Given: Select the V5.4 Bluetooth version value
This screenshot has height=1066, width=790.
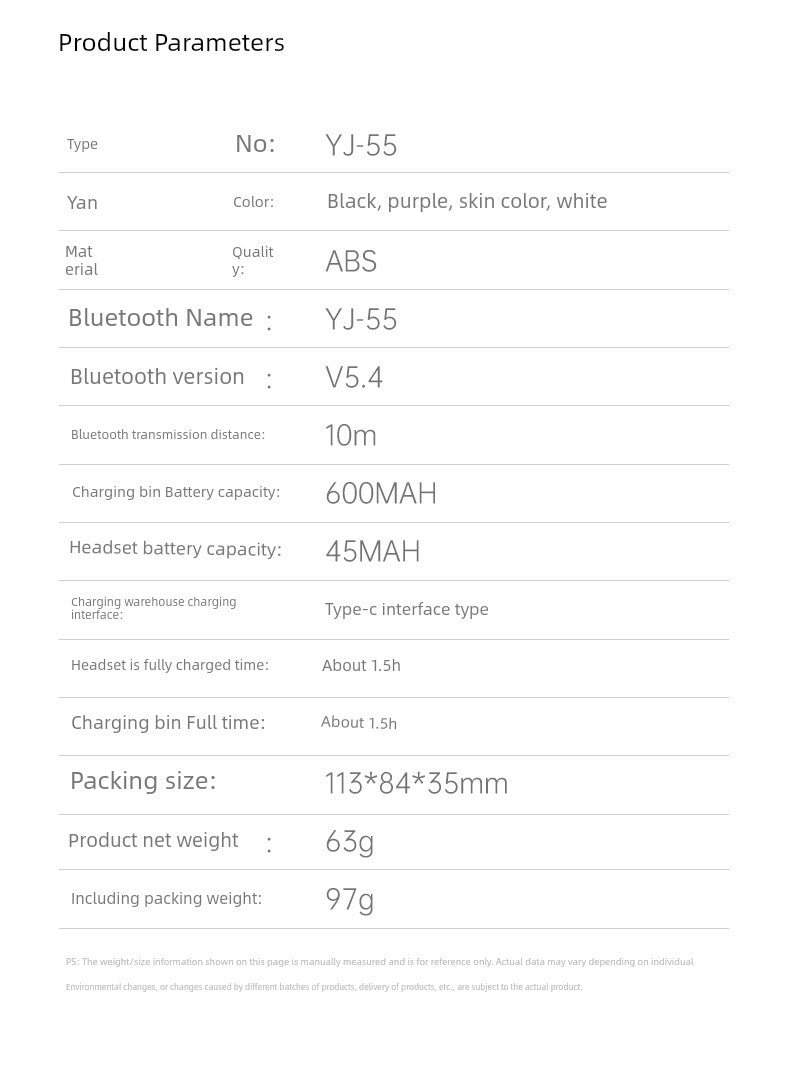Looking at the screenshot, I should point(354,378).
